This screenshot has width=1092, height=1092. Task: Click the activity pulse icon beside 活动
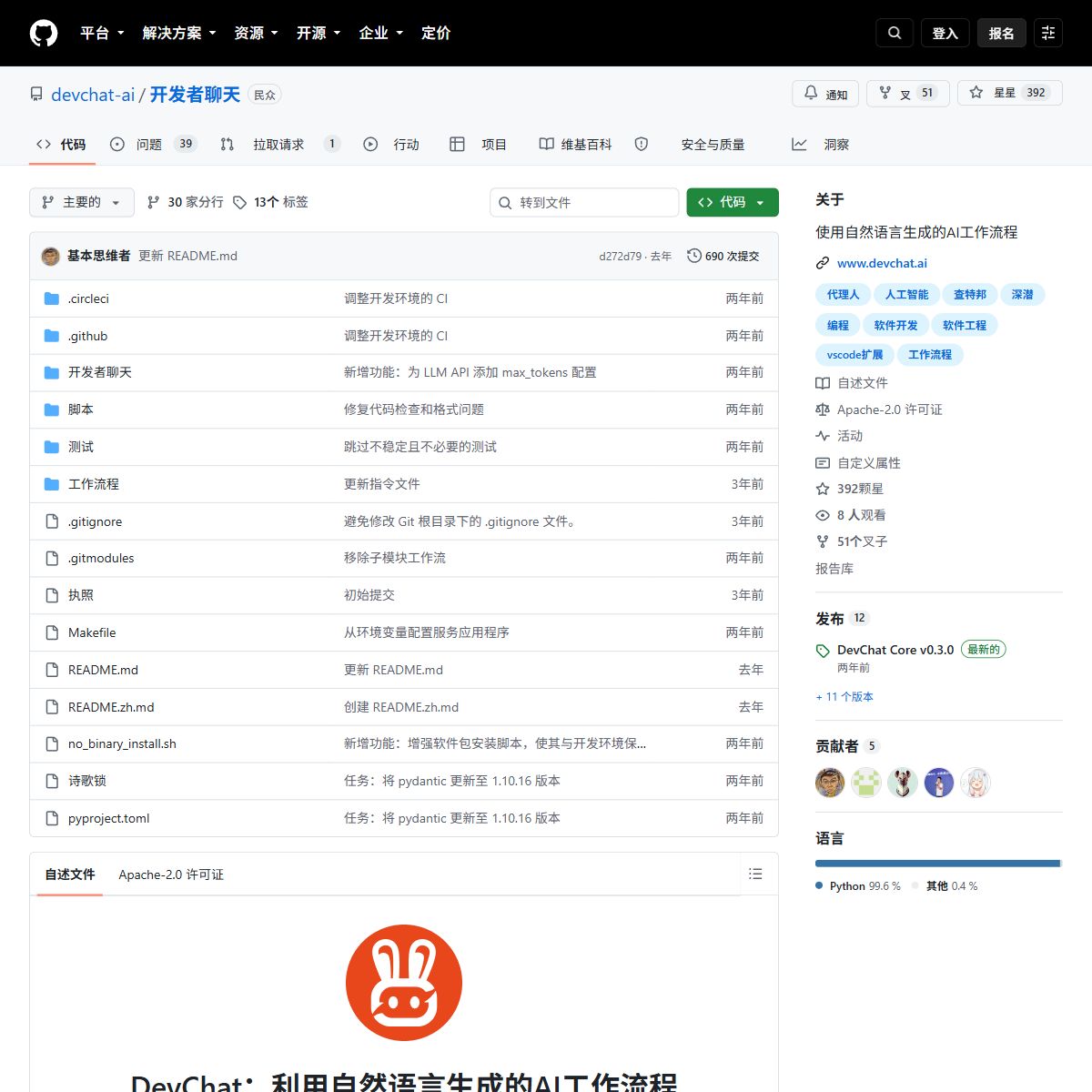pyautogui.click(x=823, y=436)
